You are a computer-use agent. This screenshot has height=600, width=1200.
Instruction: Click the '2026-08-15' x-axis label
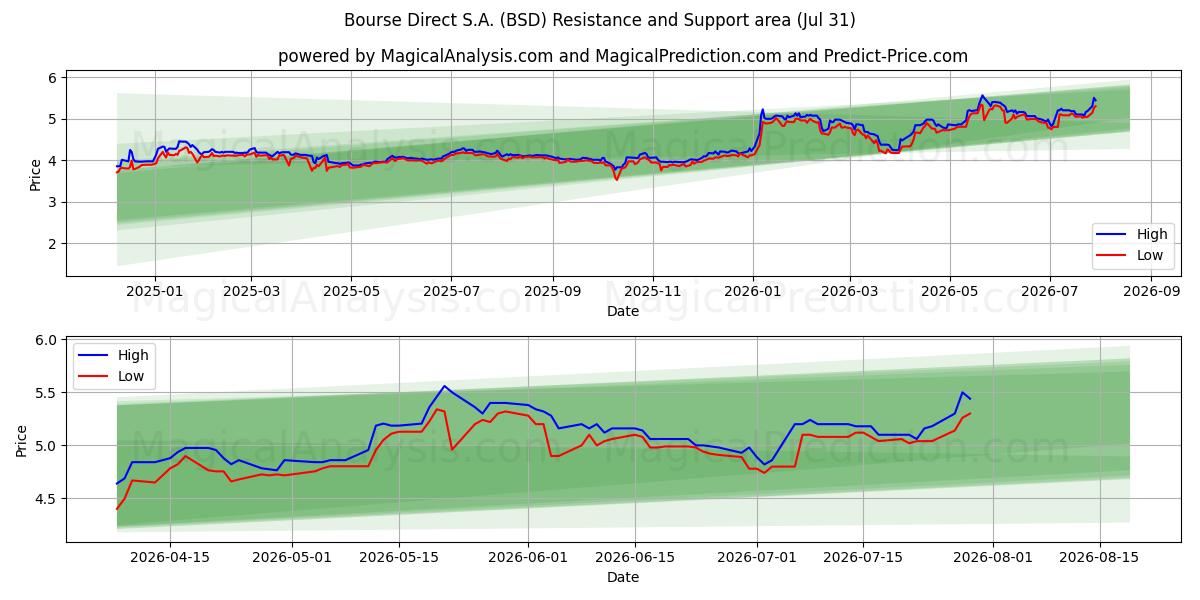point(1101,557)
